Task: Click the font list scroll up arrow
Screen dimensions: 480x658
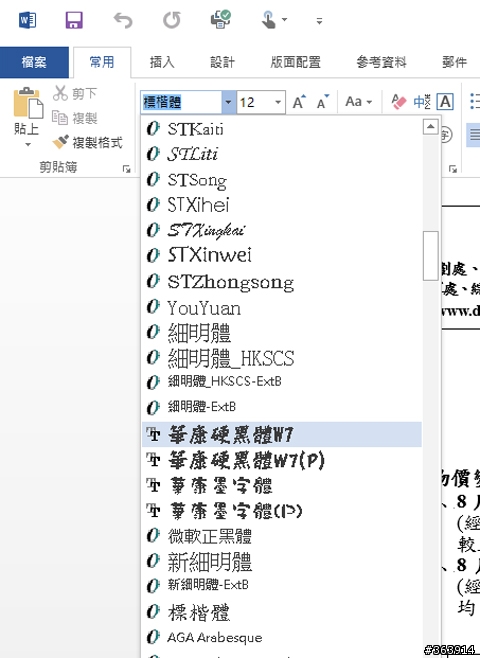Action: (430, 127)
